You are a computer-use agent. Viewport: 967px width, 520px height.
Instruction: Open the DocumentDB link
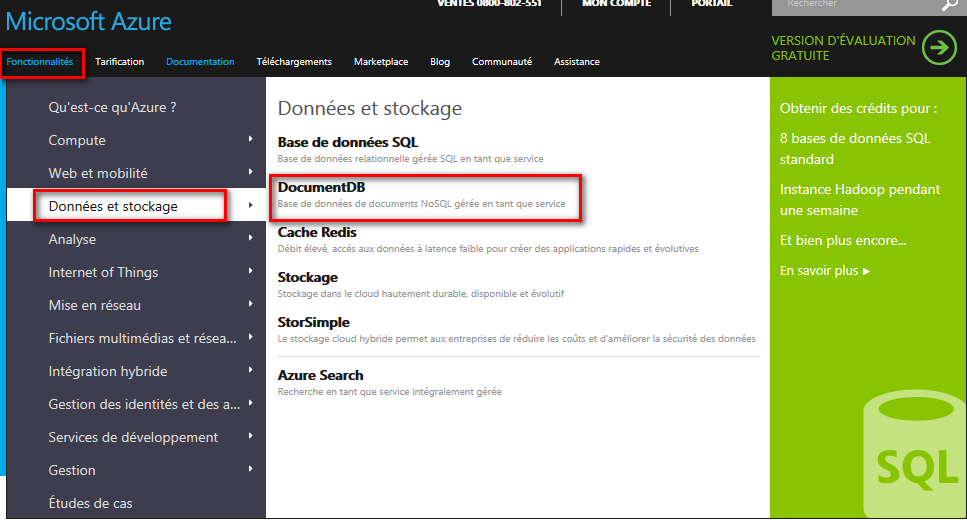click(x=321, y=187)
